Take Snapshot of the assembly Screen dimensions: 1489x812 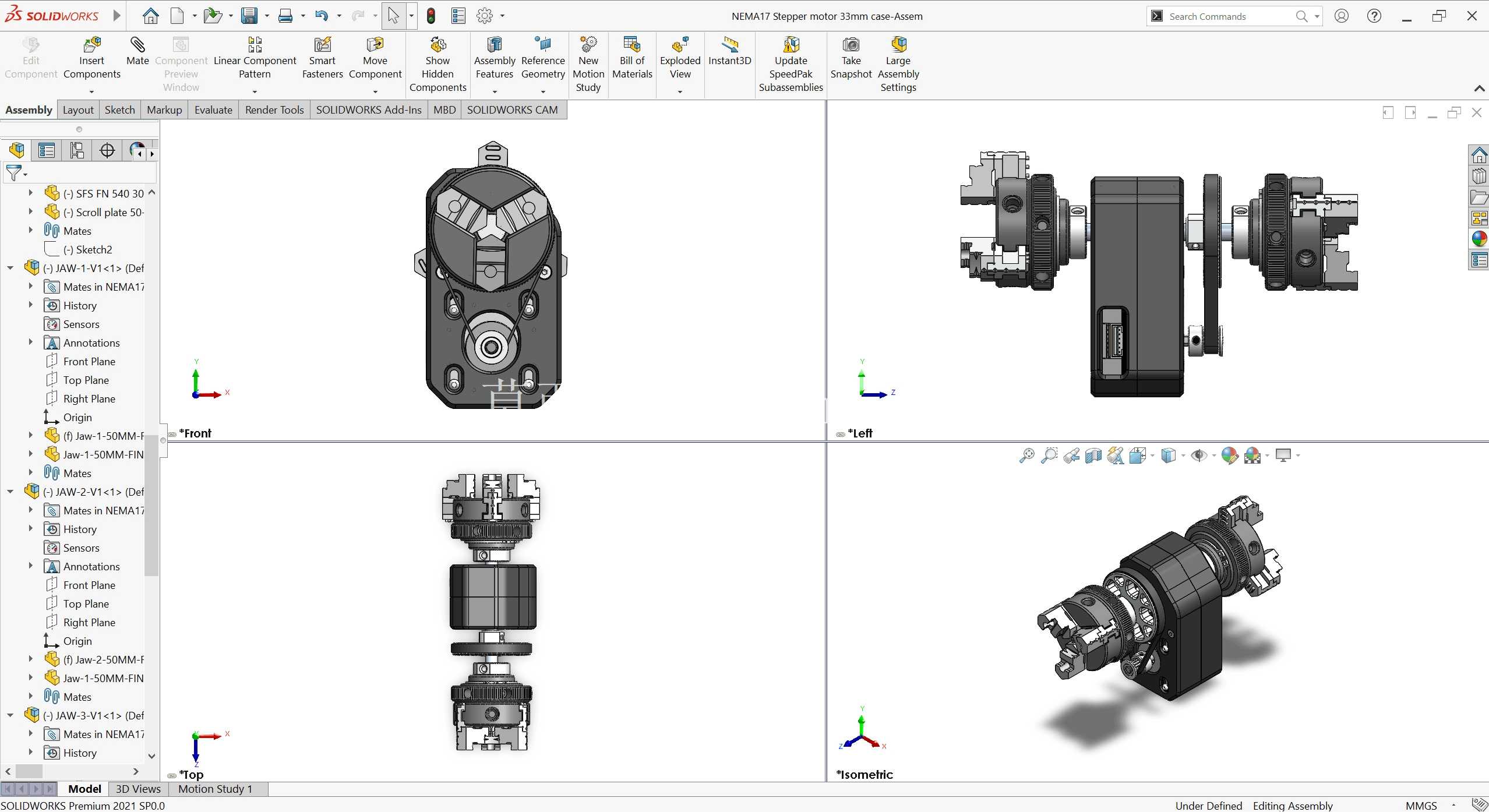coord(851,58)
